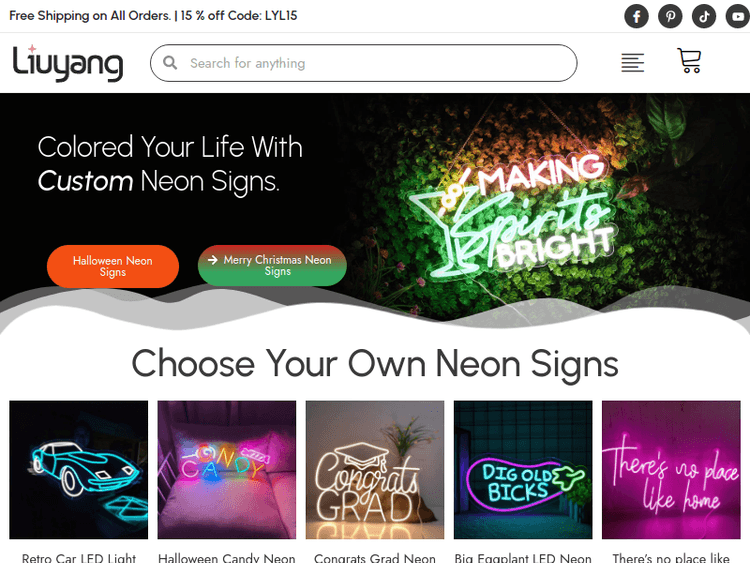Focus the 'Search for anything' field

(364, 63)
